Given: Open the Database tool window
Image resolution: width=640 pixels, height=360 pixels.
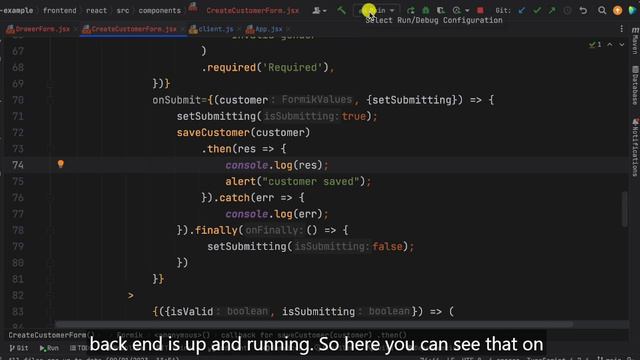Looking at the screenshot, I should (x=635, y=85).
